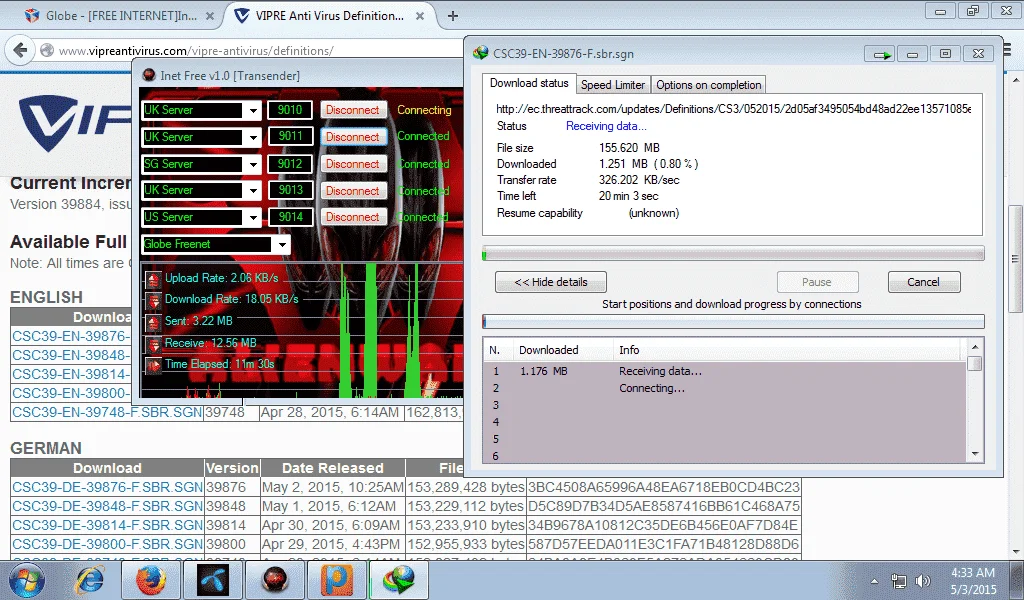Screen dimensions: 1024x600
Task: Click the volume speaker tray icon
Action: [923, 581]
